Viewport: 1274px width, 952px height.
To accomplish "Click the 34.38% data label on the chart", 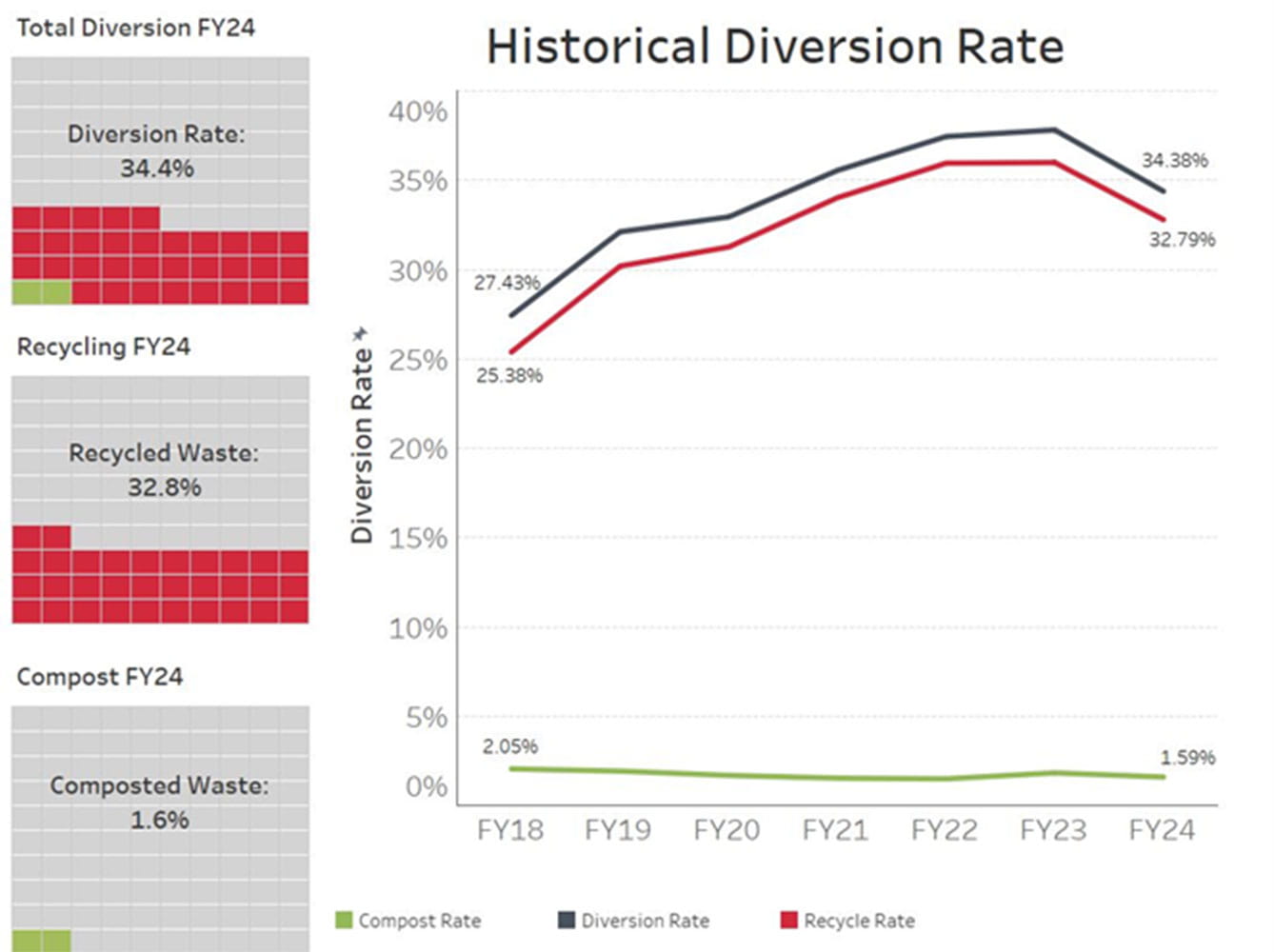I will [1173, 160].
